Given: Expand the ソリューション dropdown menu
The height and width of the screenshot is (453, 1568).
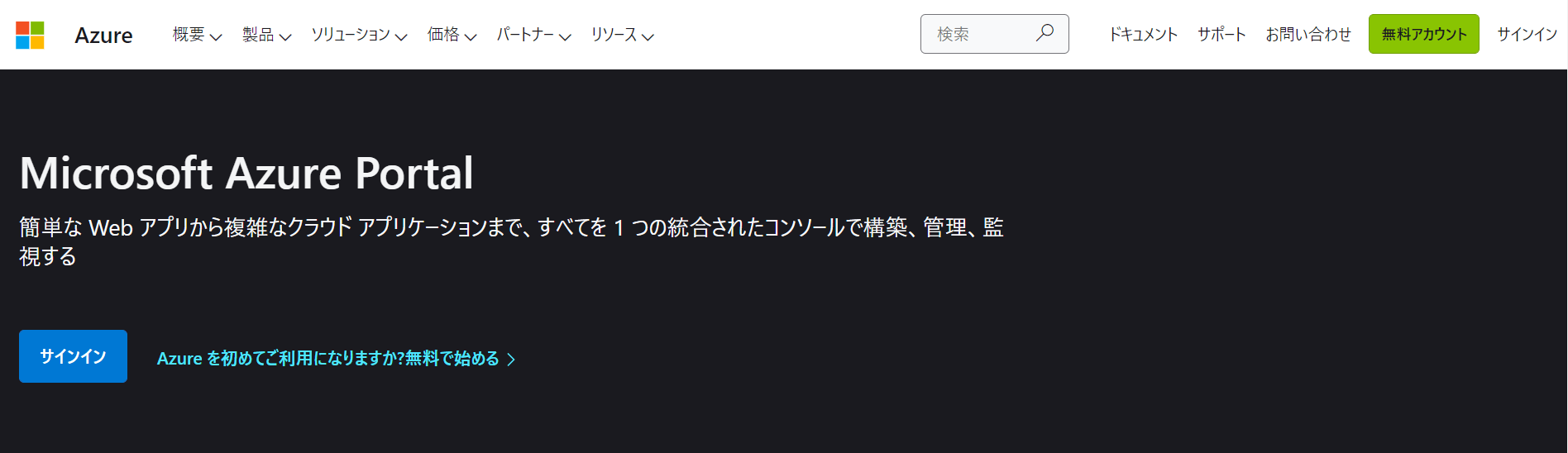Looking at the screenshot, I should tap(359, 35).
